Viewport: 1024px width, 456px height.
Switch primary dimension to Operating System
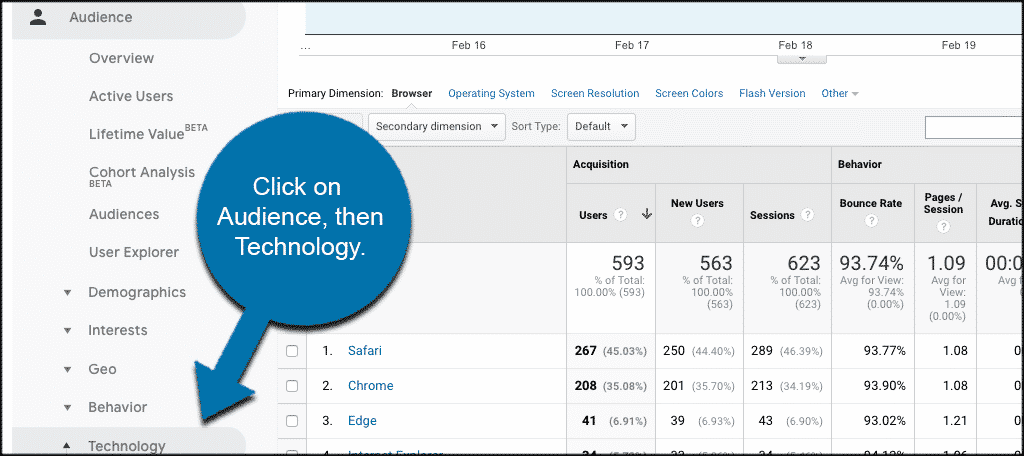click(491, 93)
